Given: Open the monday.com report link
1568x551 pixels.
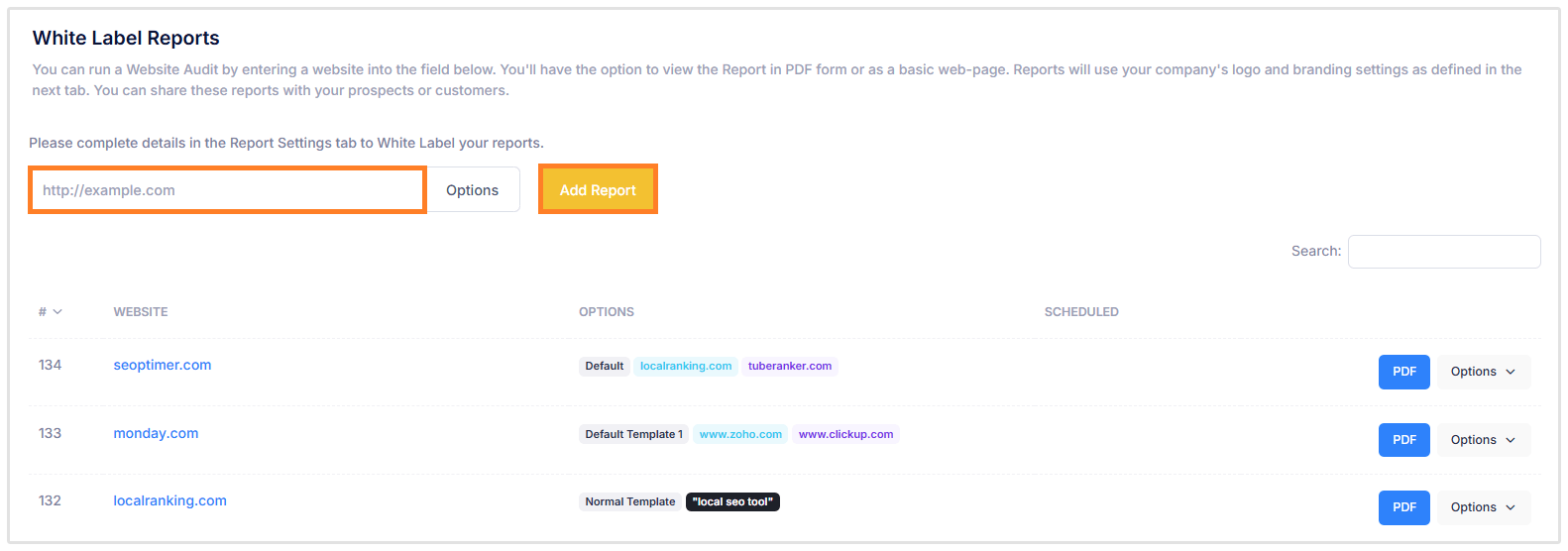Looking at the screenshot, I should (x=156, y=433).
